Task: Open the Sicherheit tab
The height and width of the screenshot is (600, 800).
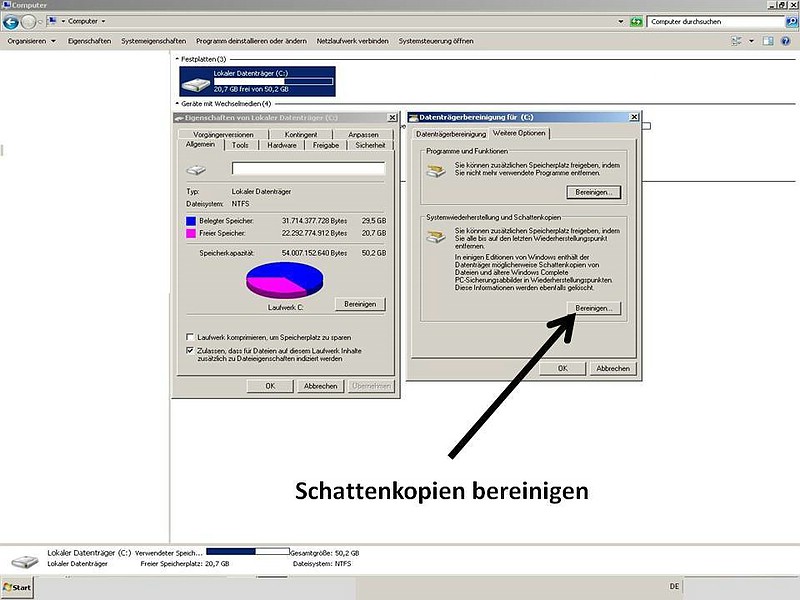Action: 370,145
